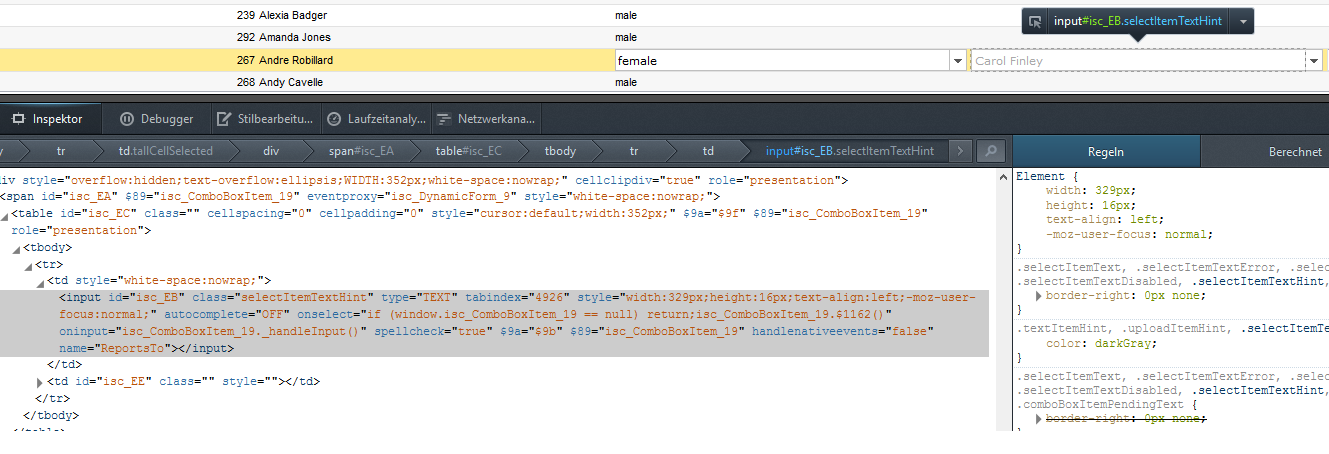The image size is (1329, 454).
Task: Select the row 268 Andy Cavelle
Action: coord(664,82)
